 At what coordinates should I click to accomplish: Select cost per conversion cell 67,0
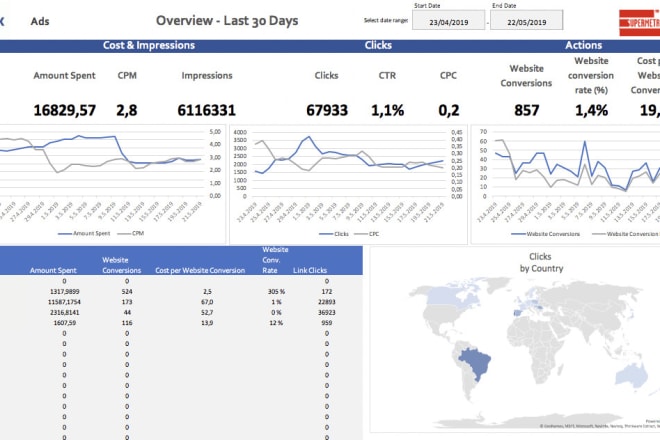coord(207,302)
